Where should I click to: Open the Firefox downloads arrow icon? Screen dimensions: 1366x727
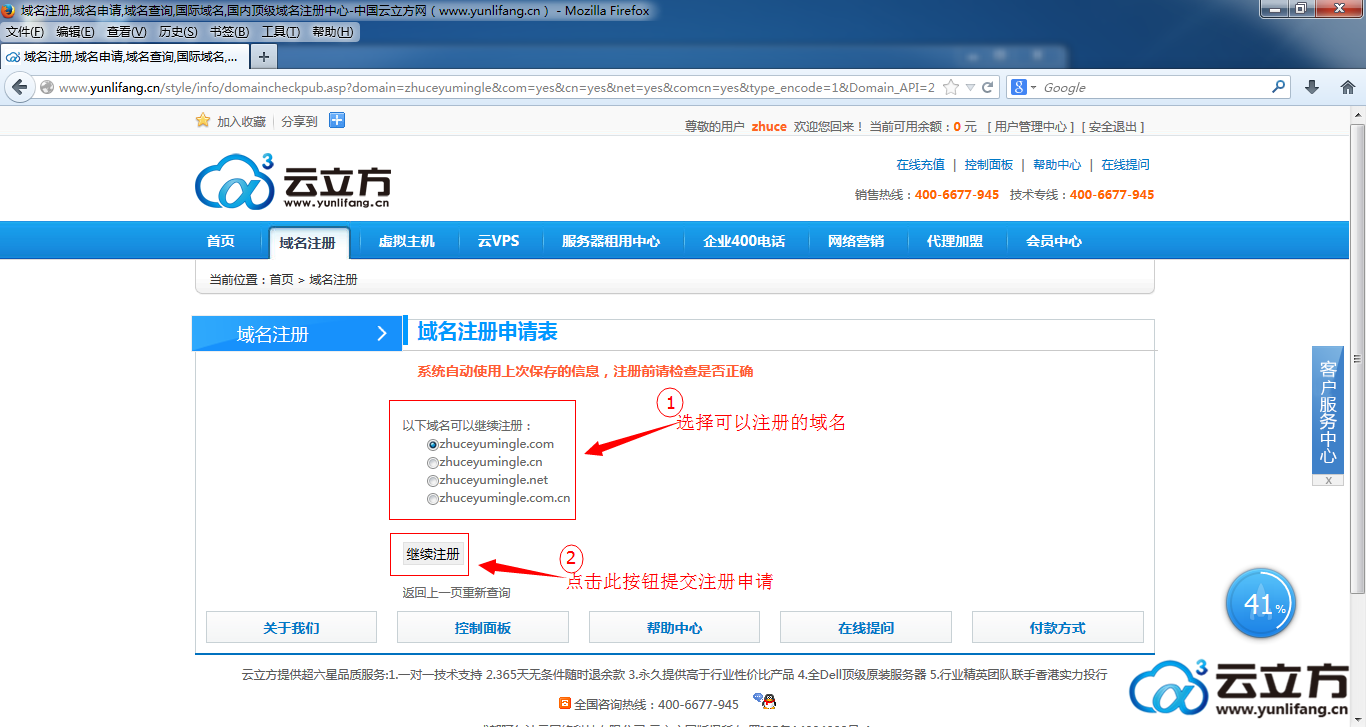click(1312, 88)
